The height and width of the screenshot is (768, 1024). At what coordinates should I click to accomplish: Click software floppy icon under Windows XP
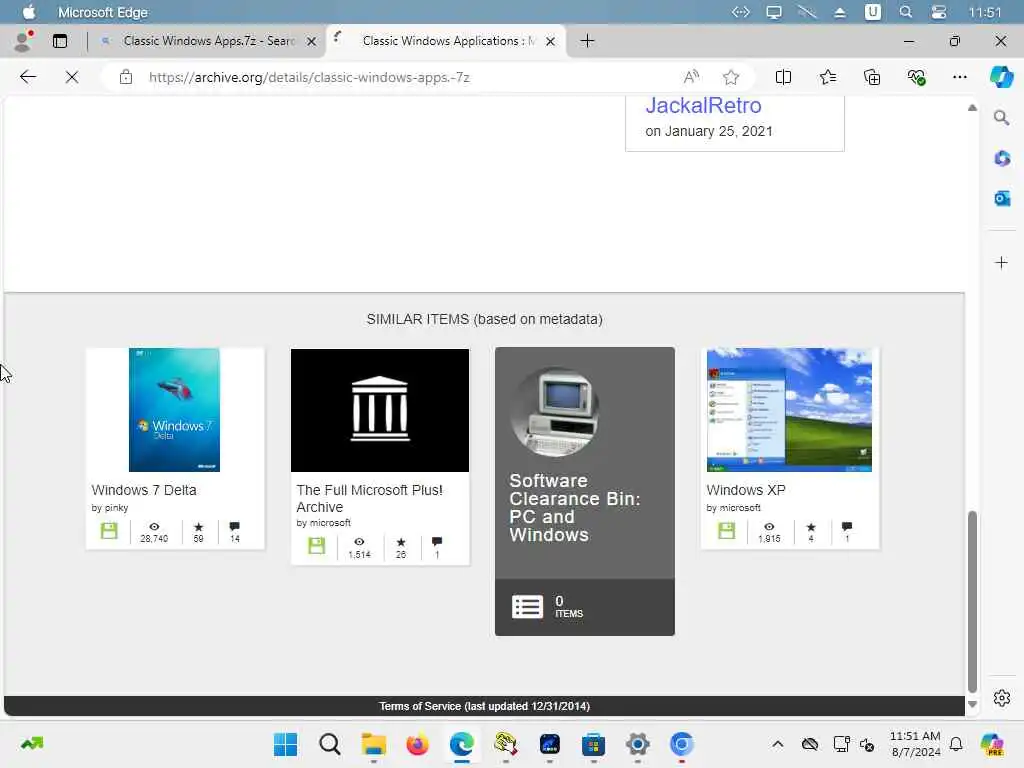pos(726,530)
